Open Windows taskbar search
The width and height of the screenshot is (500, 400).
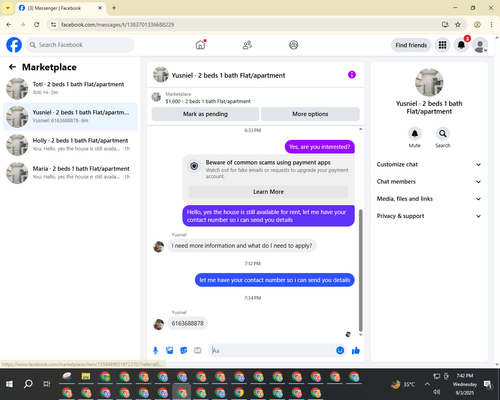(x=28, y=384)
